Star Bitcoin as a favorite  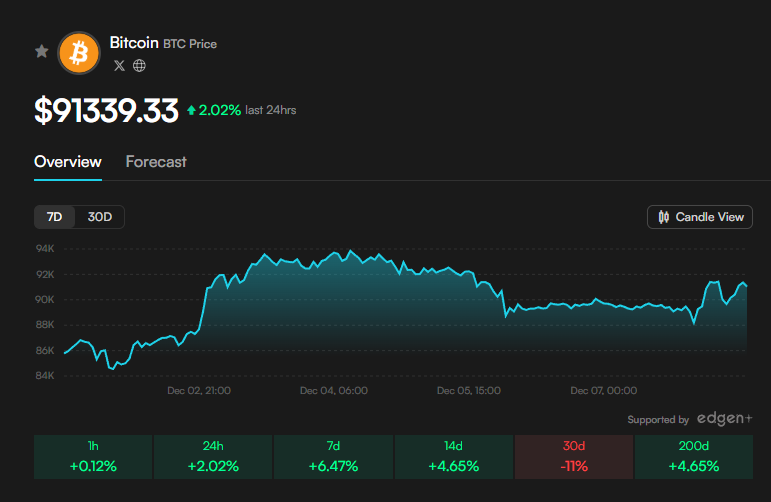(42, 51)
